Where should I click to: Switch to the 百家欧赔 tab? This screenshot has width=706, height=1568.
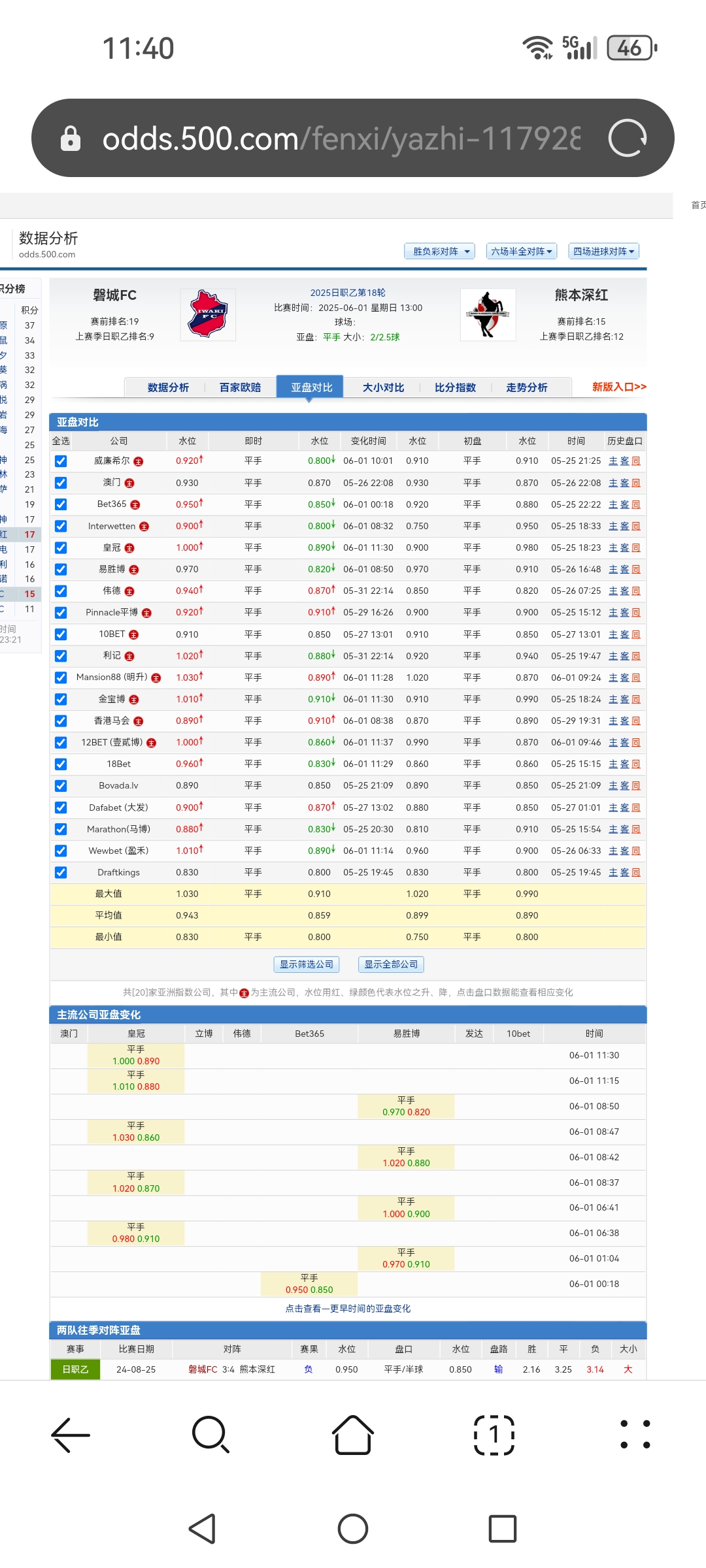pos(240,387)
